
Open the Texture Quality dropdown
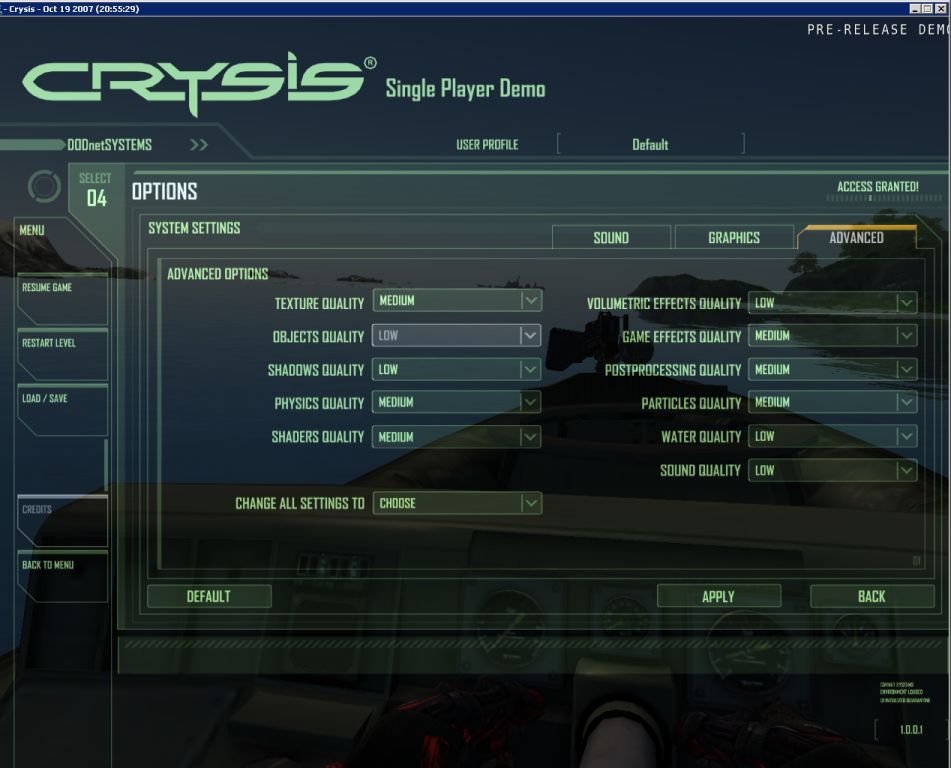coord(457,301)
